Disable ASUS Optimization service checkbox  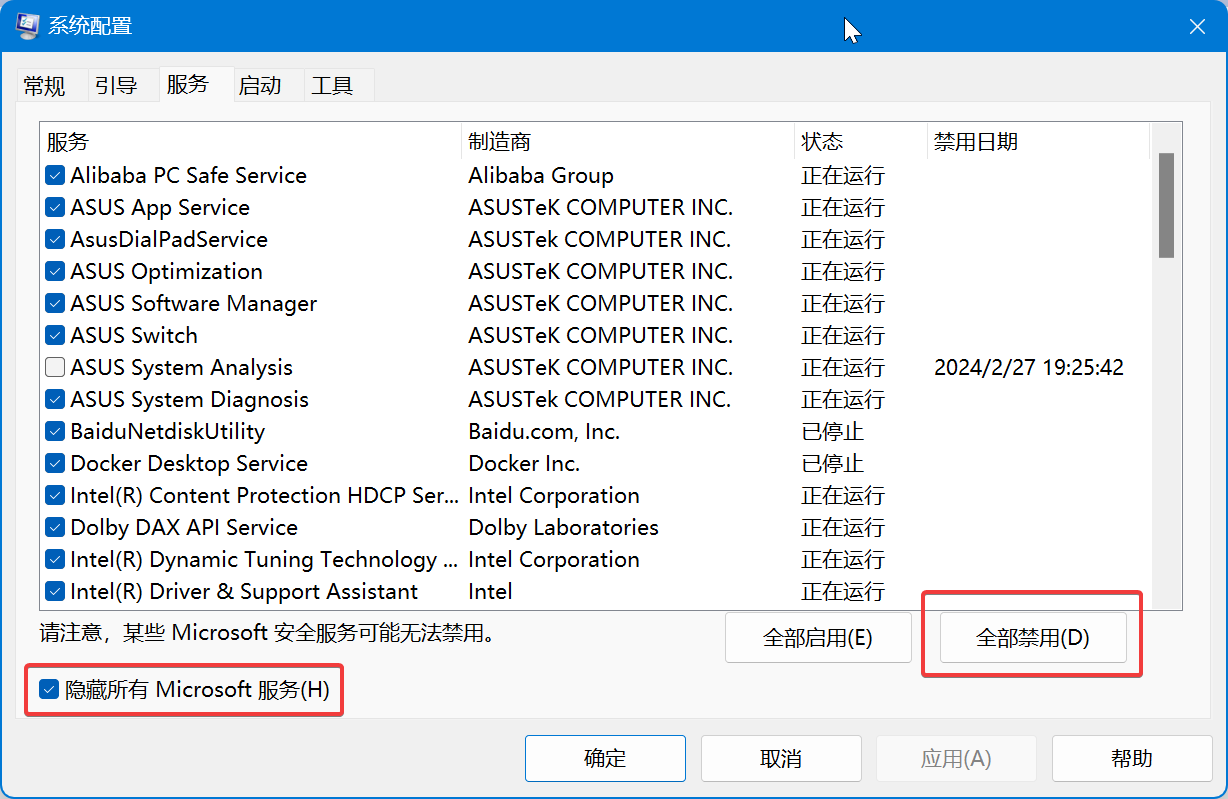(x=55, y=272)
